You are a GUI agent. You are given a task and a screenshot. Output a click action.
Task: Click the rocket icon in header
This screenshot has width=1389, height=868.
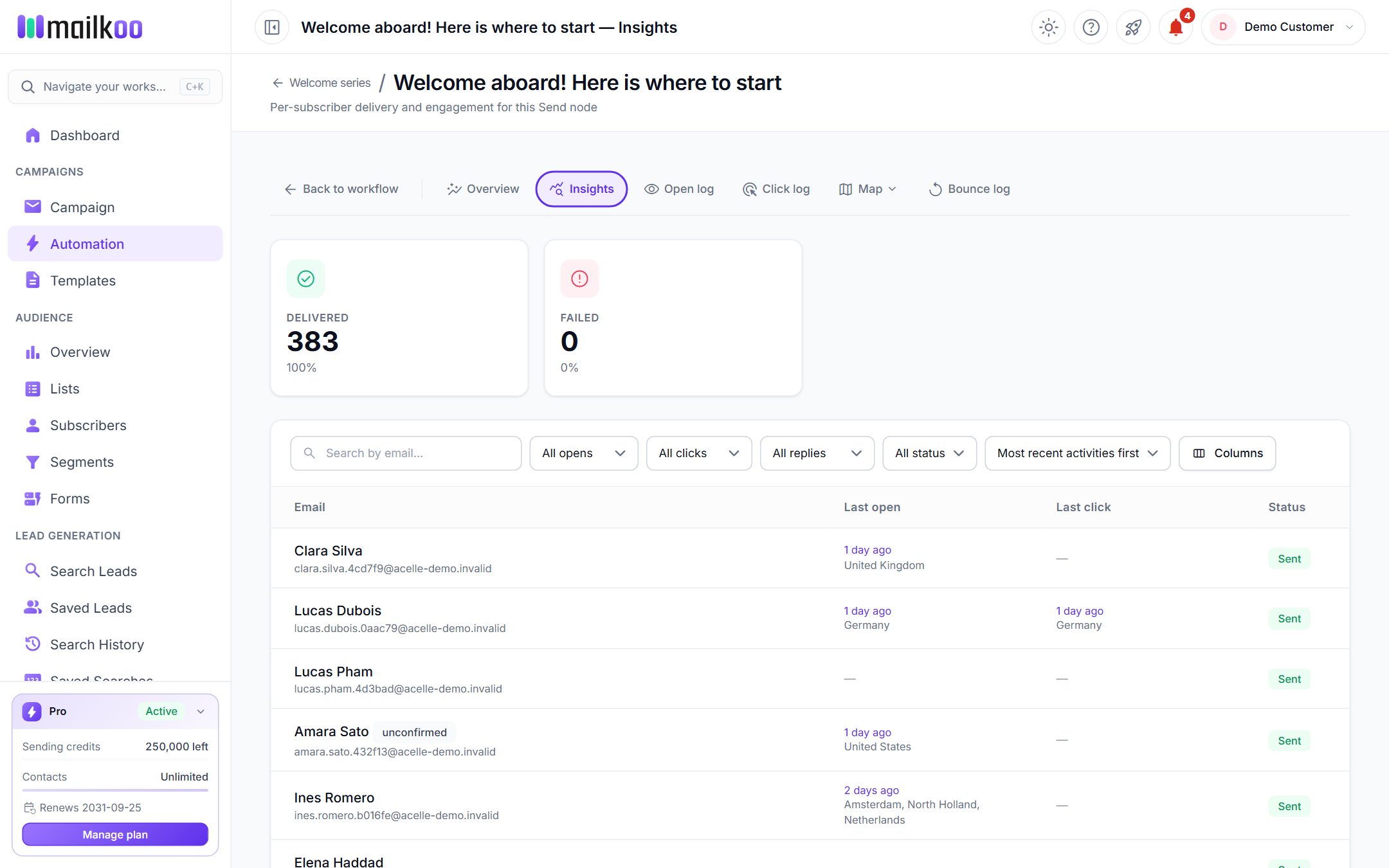point(1133,27)
